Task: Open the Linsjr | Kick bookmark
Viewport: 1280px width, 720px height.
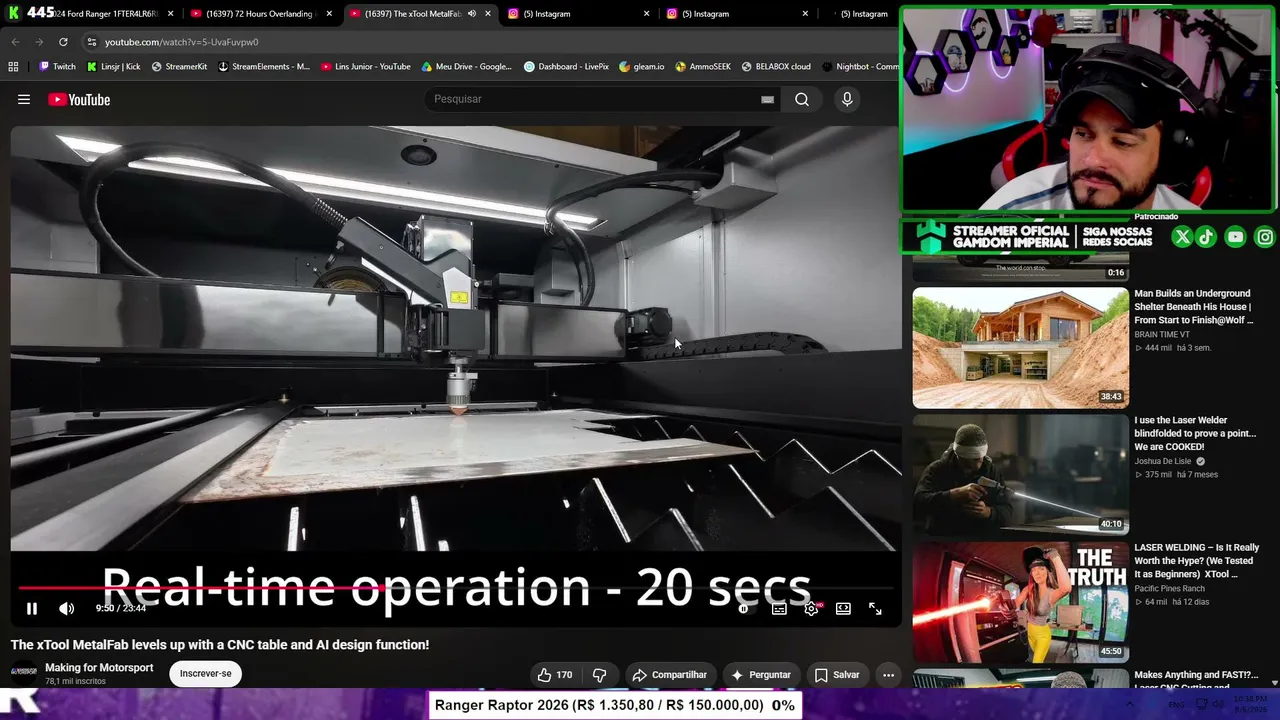Action: [x=113, y=67]
